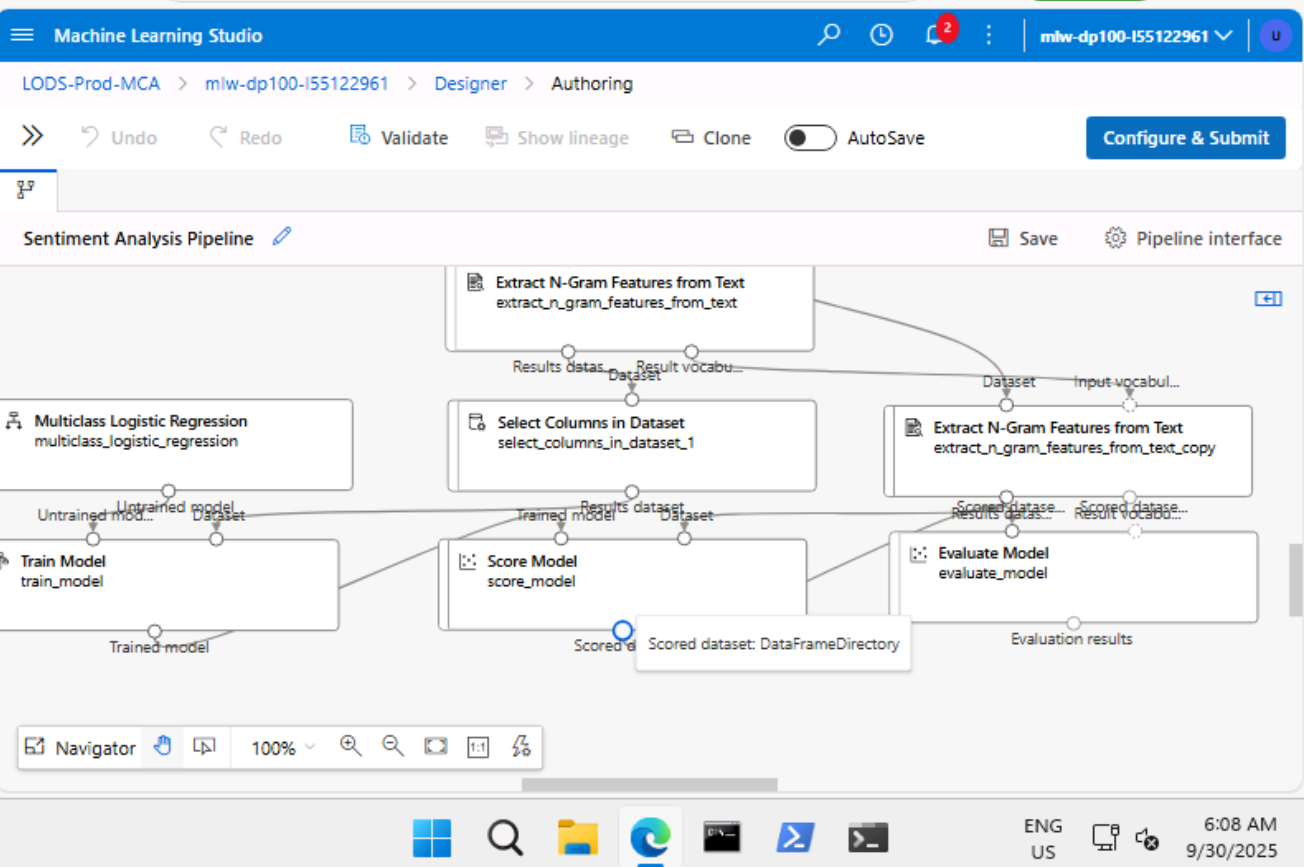
Task: Open the hamburger navigation menu
Action: (x=22, y=35)
